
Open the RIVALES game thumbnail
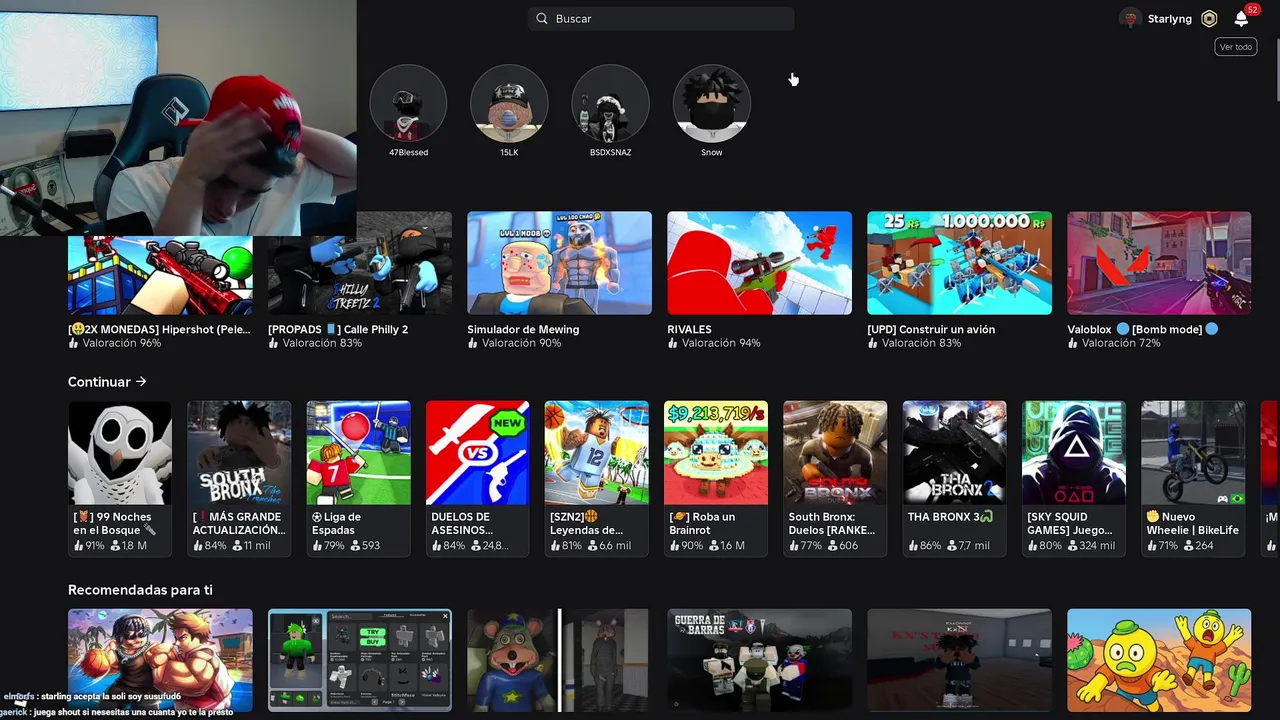[759, 263]
